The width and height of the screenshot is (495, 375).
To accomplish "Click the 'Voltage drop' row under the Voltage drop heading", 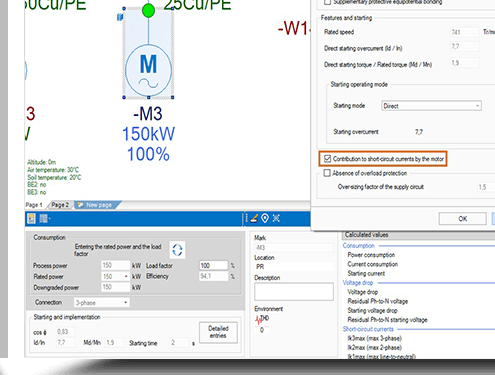I will pos(363,292).
